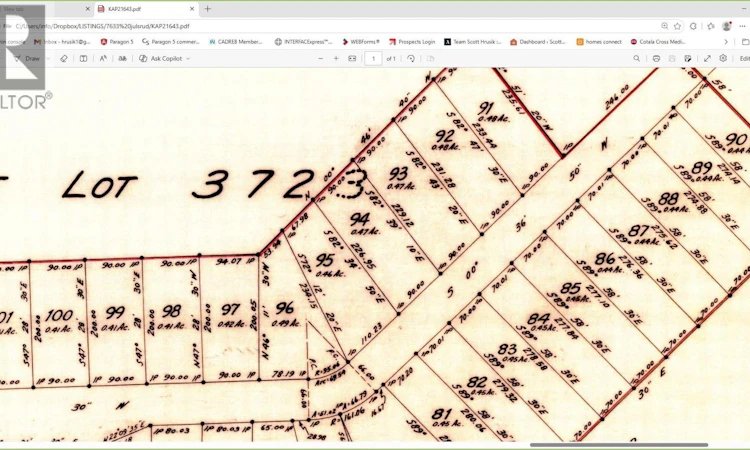This screenshot has width=750, height=450.
Task: Rotate the PDF page
Action: coord(411,58)
